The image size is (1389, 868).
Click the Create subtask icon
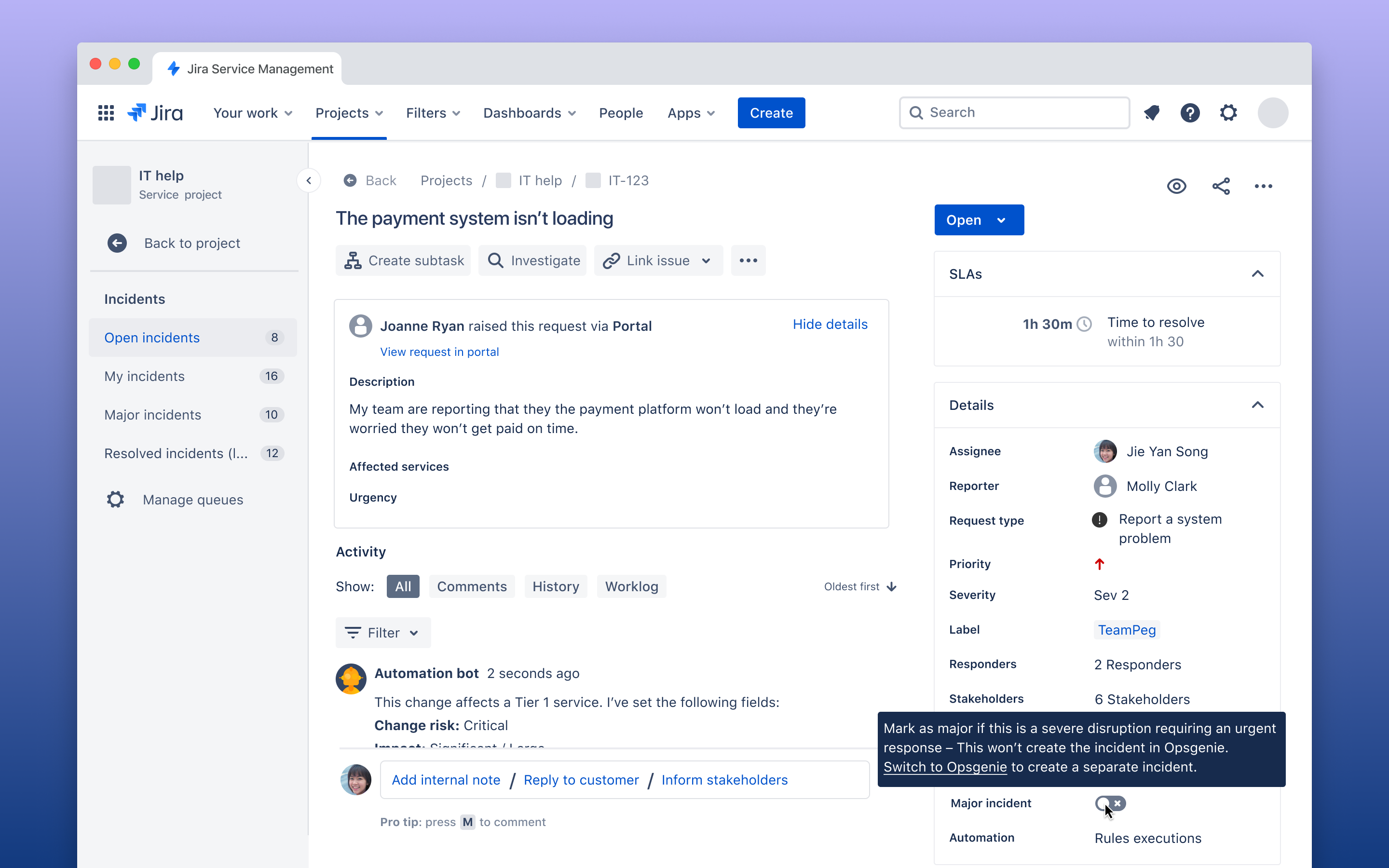pyautogui.click(x=353, y=260)
